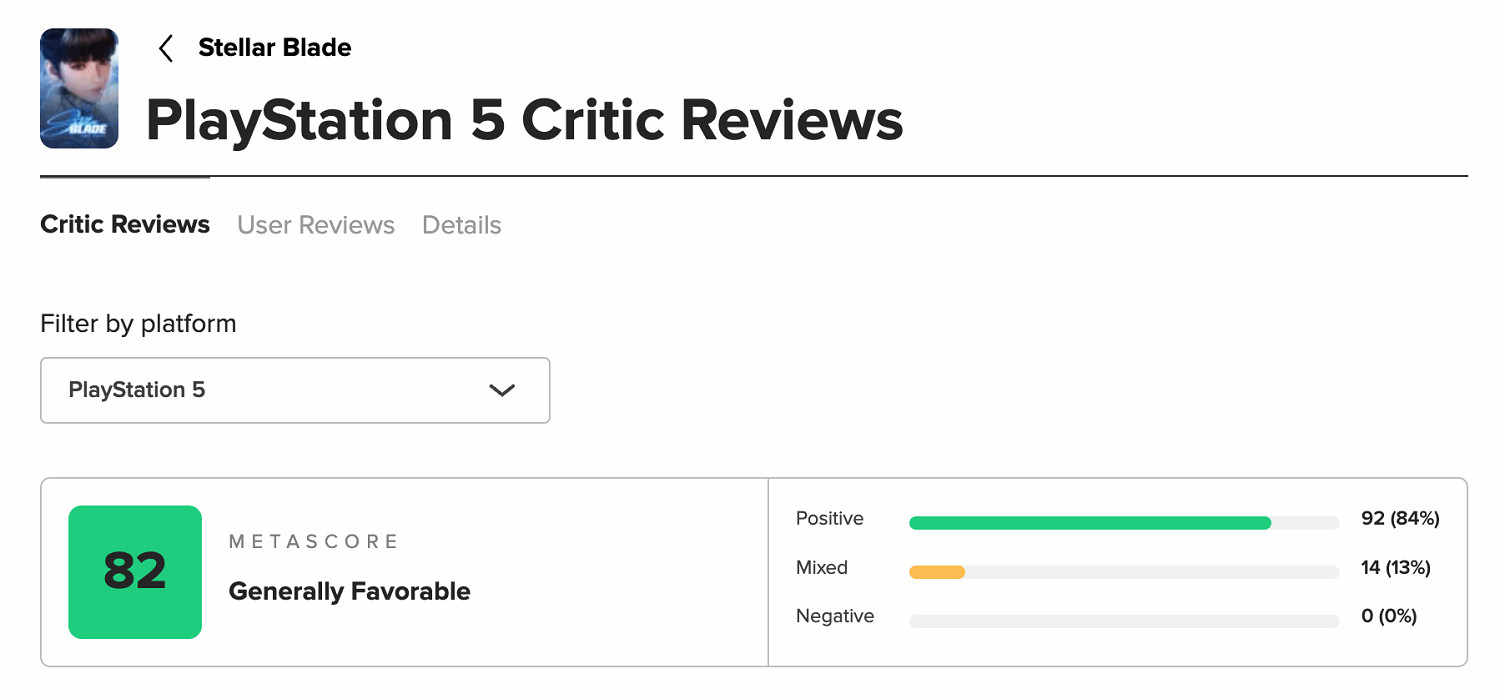This screenshot has width=1500, height=699.
Task: Click the Generally Favorable rating text
Action: pyautogui.click(x=350, y=591)
